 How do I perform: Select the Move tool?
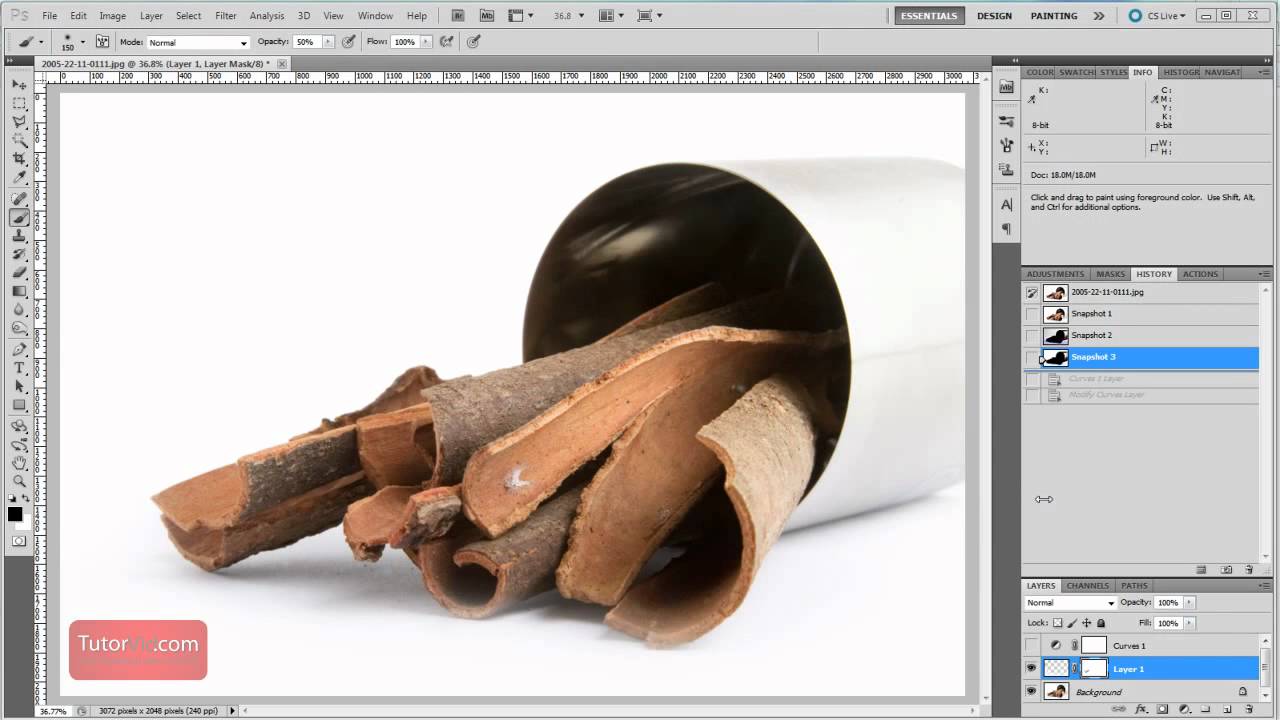(19, 84)
